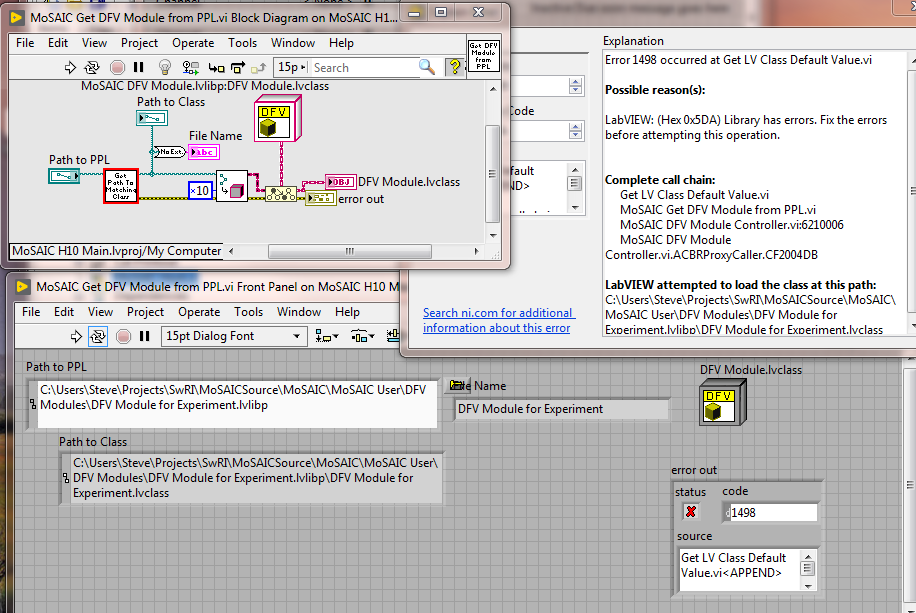Toggle Retain Wire Values icon
Image resolution: width=916 pixels, height=613 pixels.
pos(190,68)
